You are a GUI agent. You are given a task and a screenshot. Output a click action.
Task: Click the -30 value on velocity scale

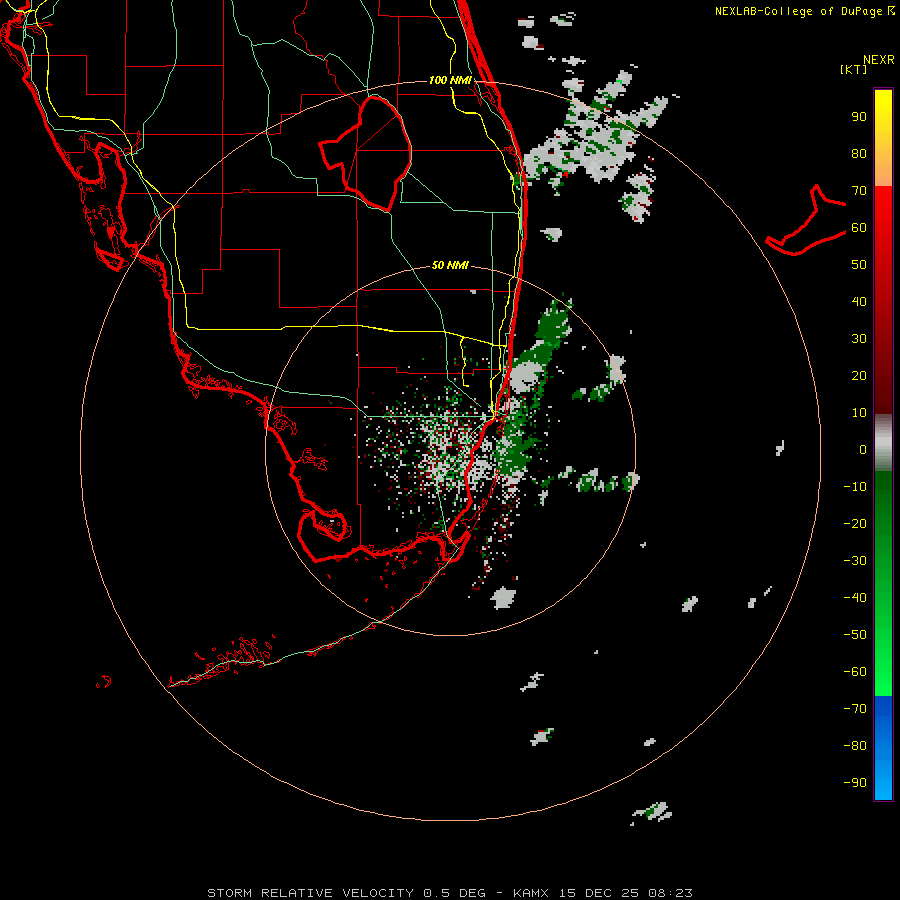point(855,561)
